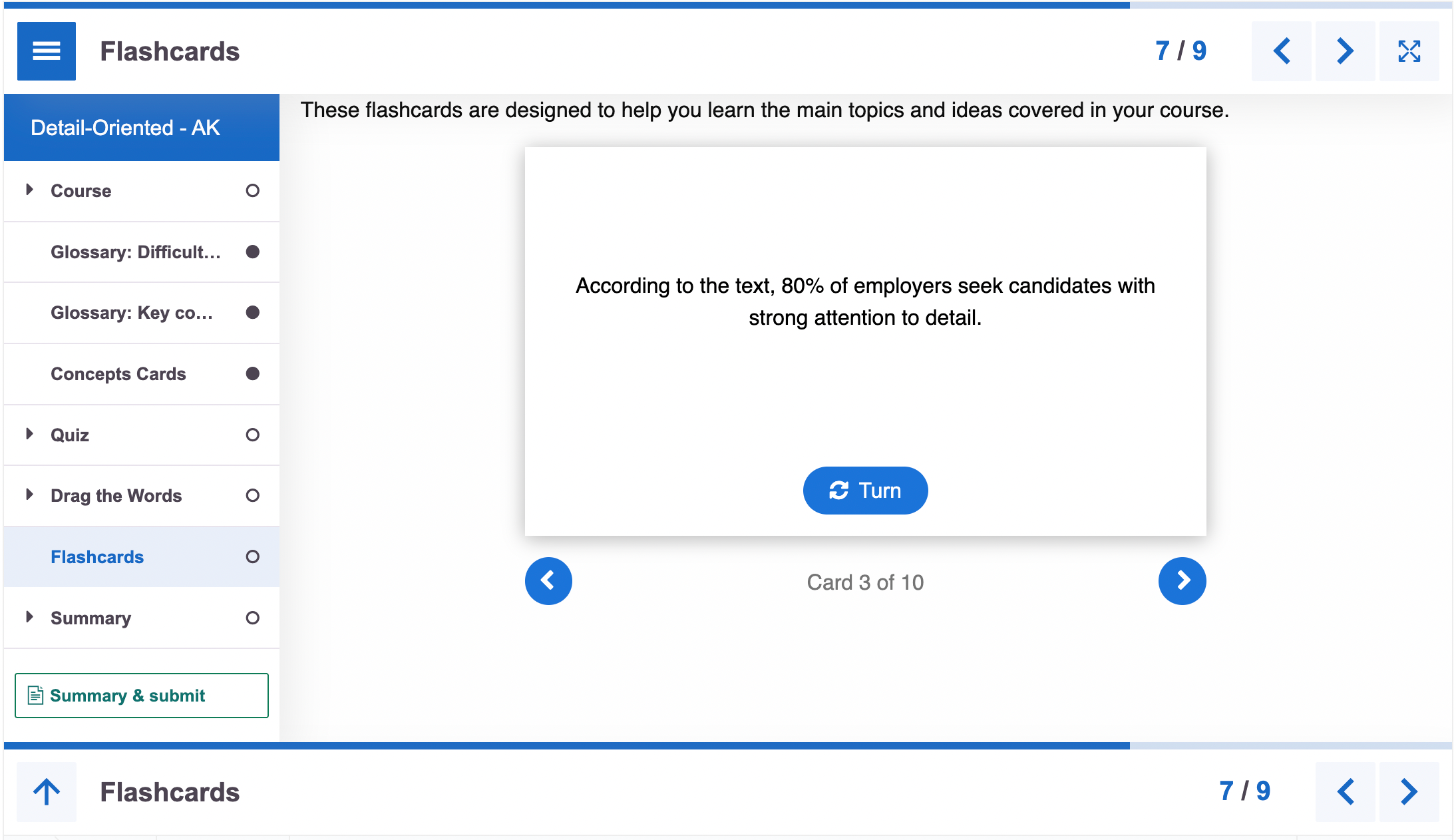Select Concepts Cards in the sidebar
1456x840 pixels.
tap(118, 374)
